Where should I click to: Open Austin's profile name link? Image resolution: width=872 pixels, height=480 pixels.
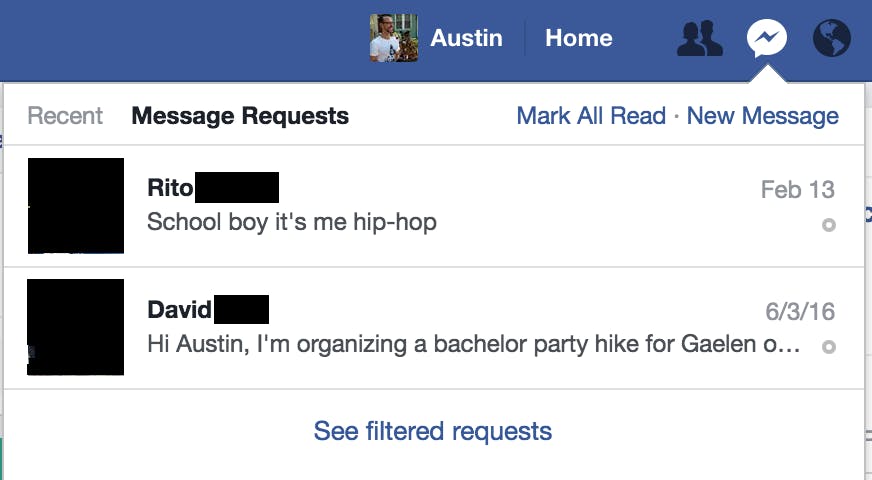(x=466, y=39)
